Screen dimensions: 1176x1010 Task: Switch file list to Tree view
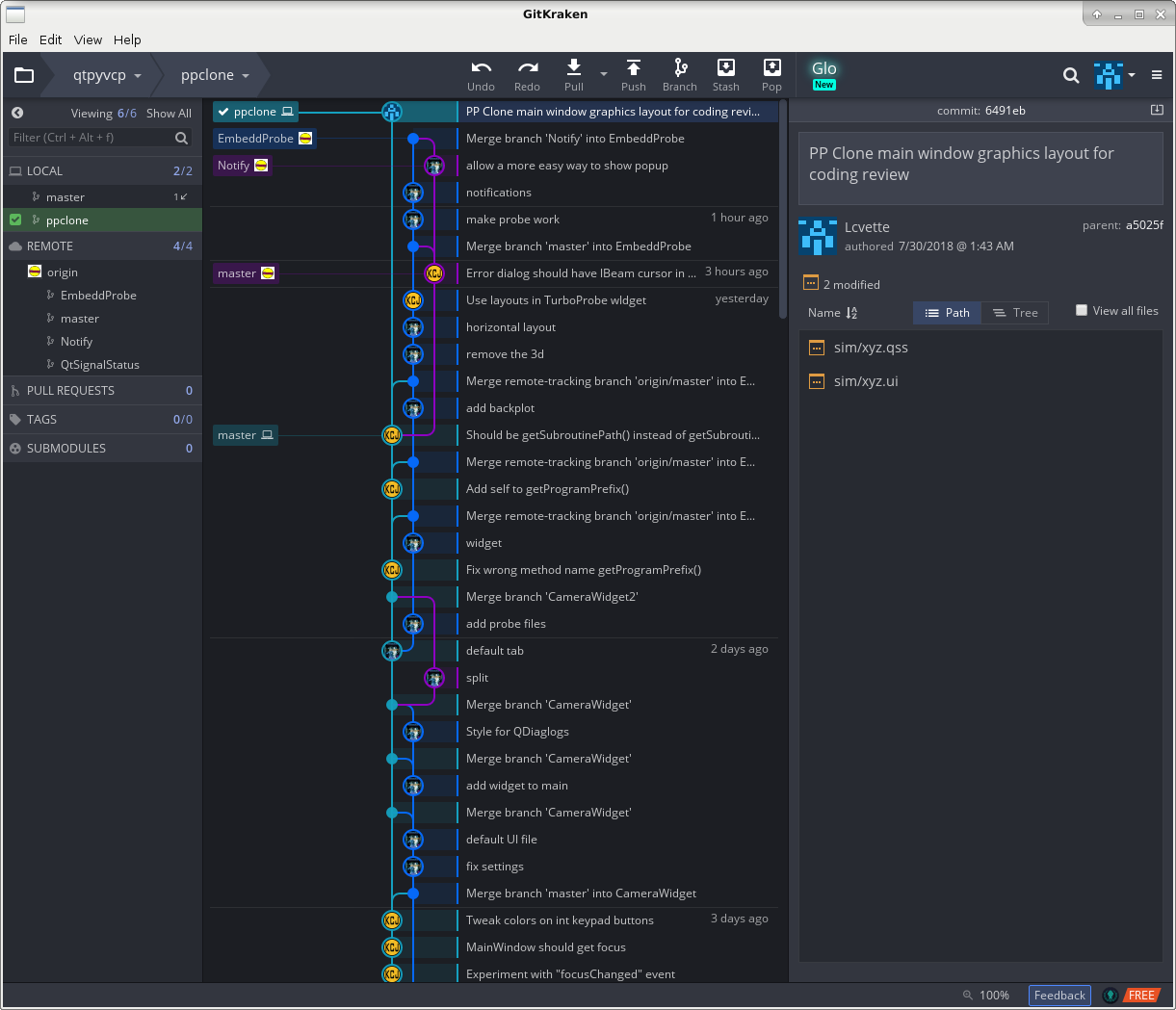click(1015, 312)
